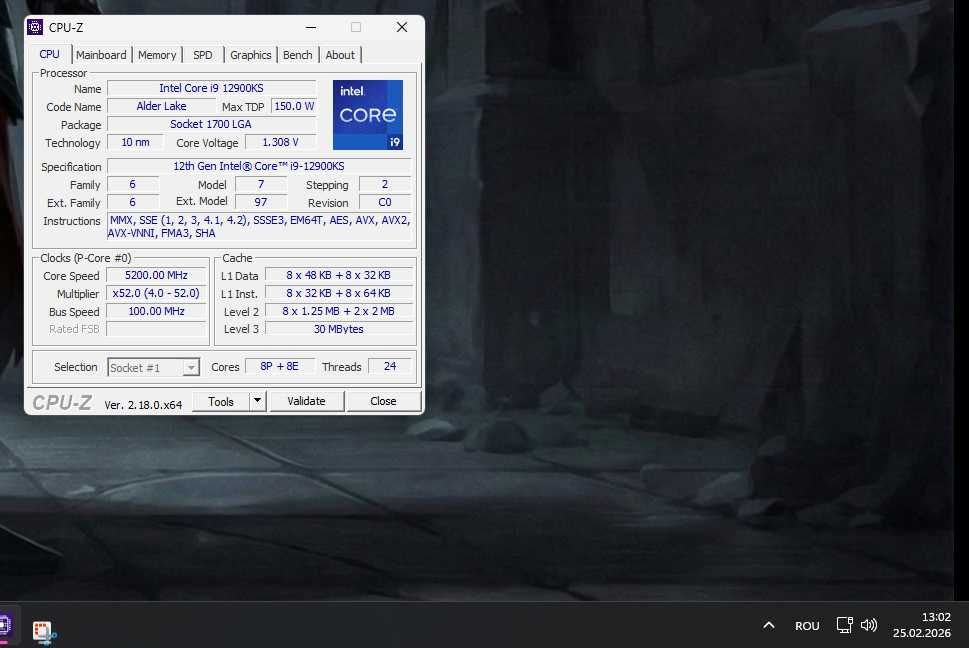The width and height of the screenshot is (969, 648).
Task: Click the Technology value 10 nm
Action: pos(135,142)
